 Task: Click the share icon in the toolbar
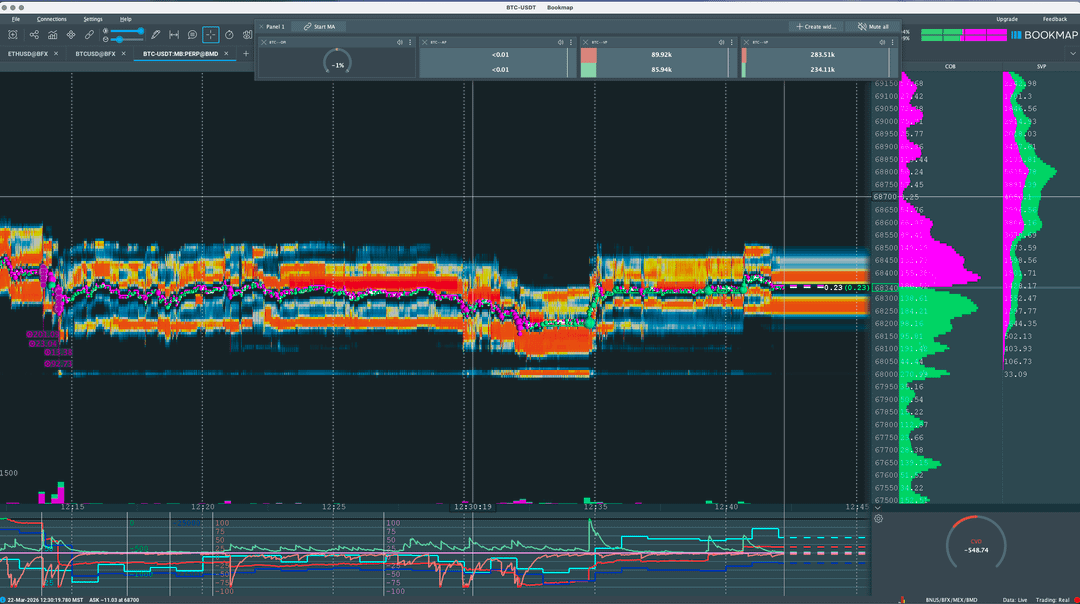pos(34,35)
